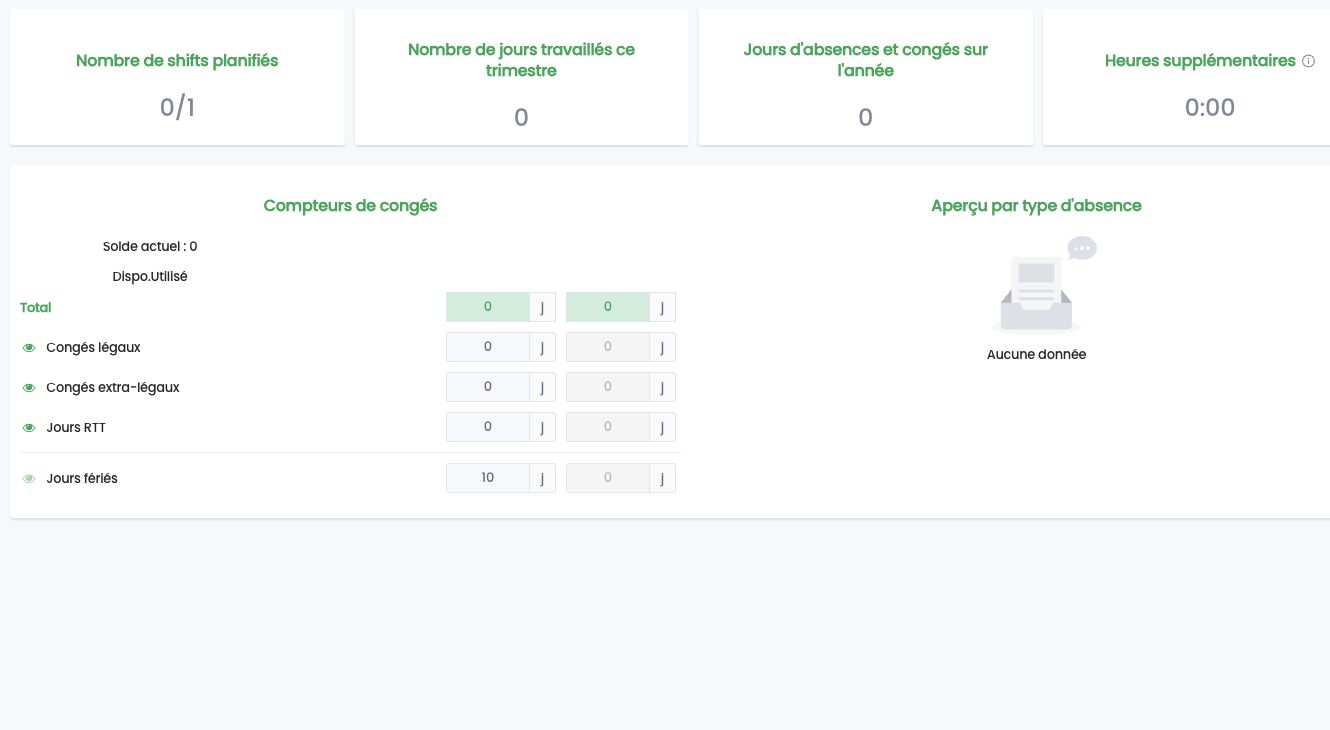Click the Total used days green field

608,307
